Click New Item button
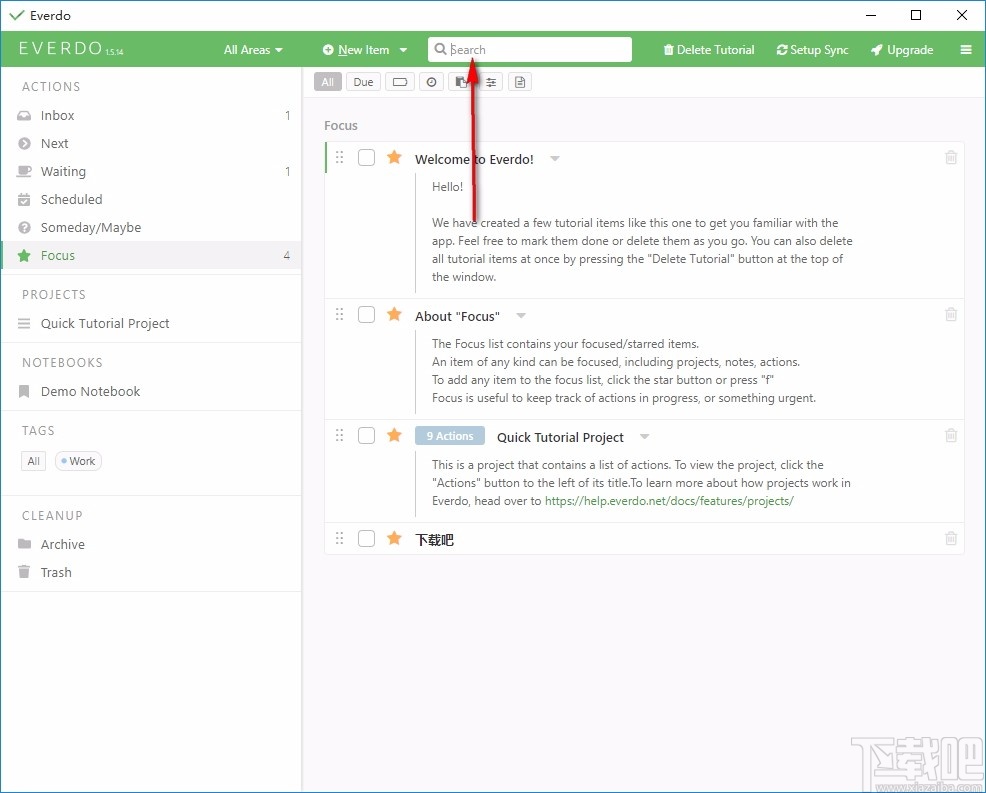Viewport: 986px width, 793px height. click(357, 50)
